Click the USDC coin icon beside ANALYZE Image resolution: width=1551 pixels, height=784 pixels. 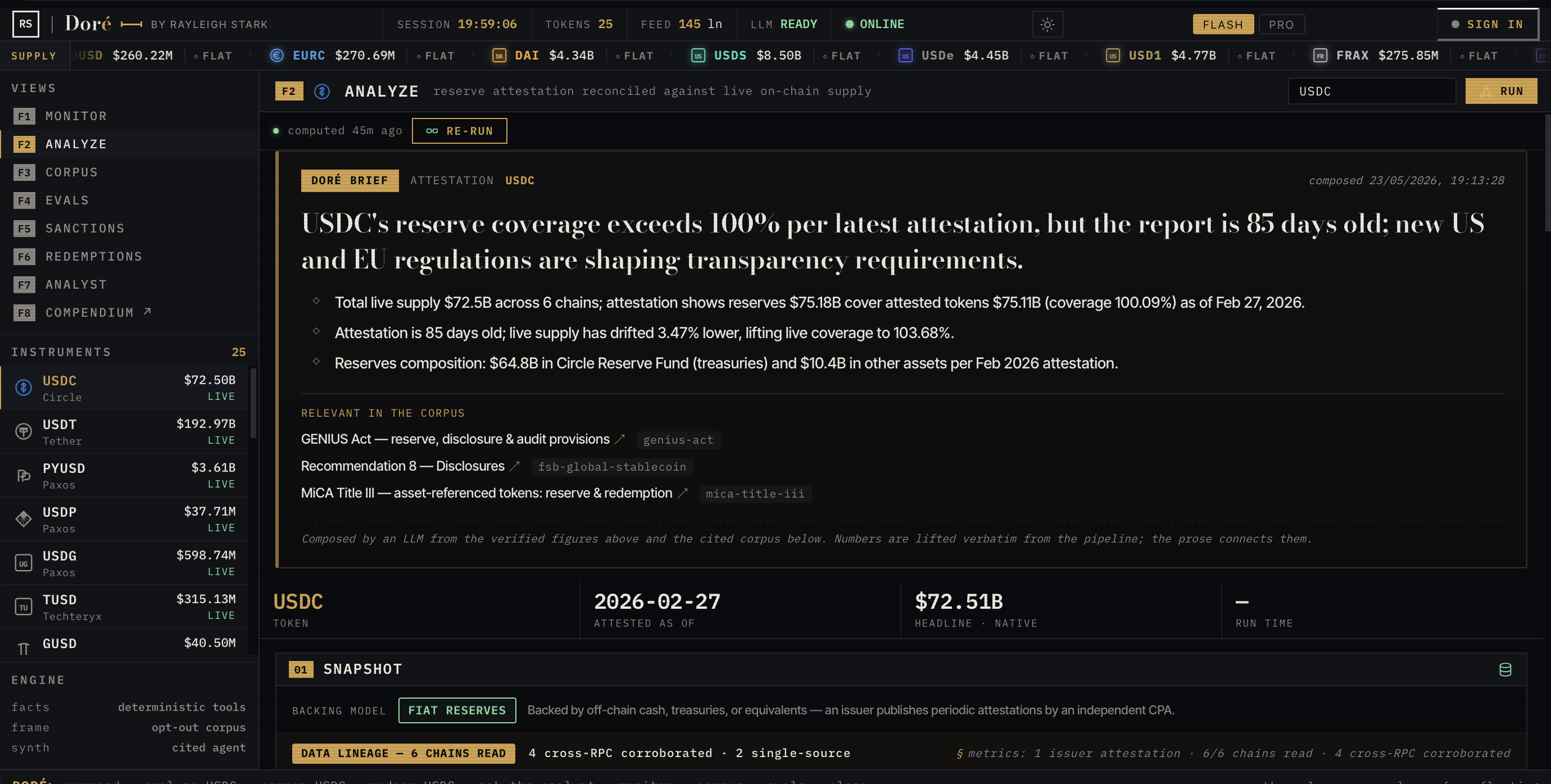coord(322,92)
